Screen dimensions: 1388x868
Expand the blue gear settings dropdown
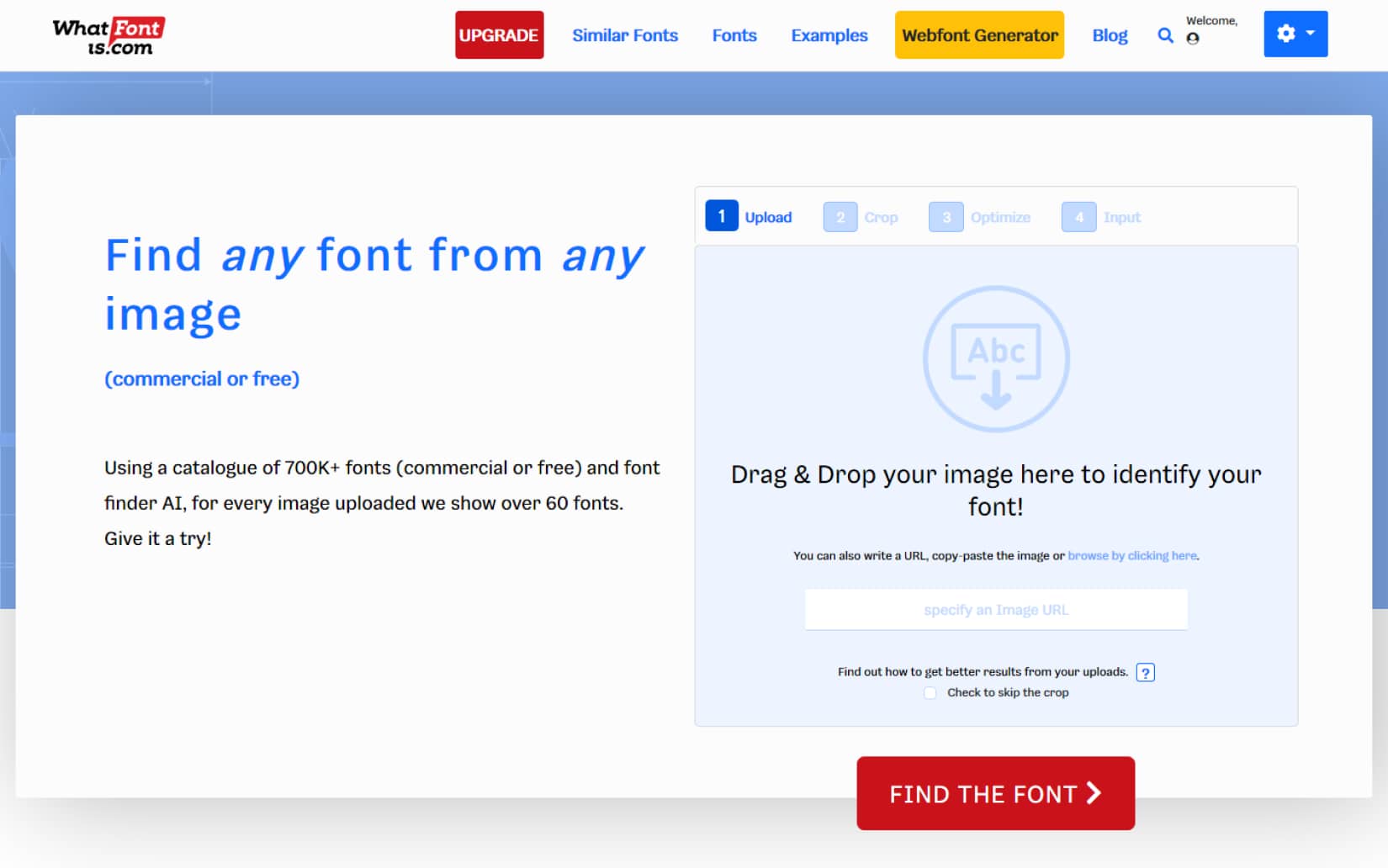pos(1295,34)
